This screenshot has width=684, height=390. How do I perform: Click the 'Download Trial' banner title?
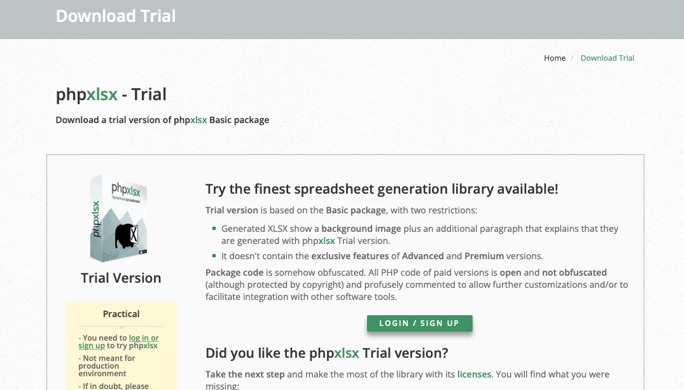[x=116, y=16]
